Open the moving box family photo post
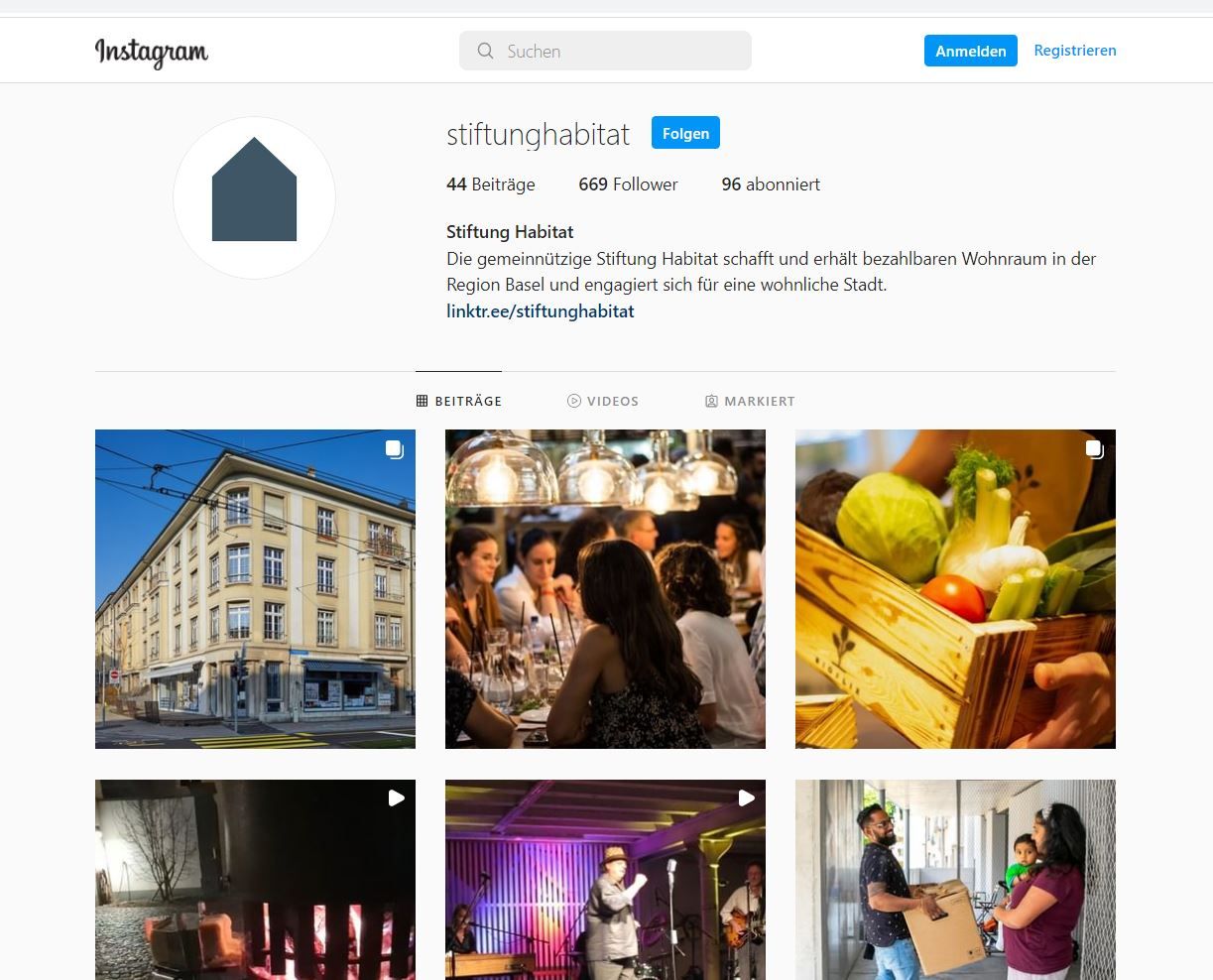The height and width of the screenshot is (980, 1213). coord(955,880)
